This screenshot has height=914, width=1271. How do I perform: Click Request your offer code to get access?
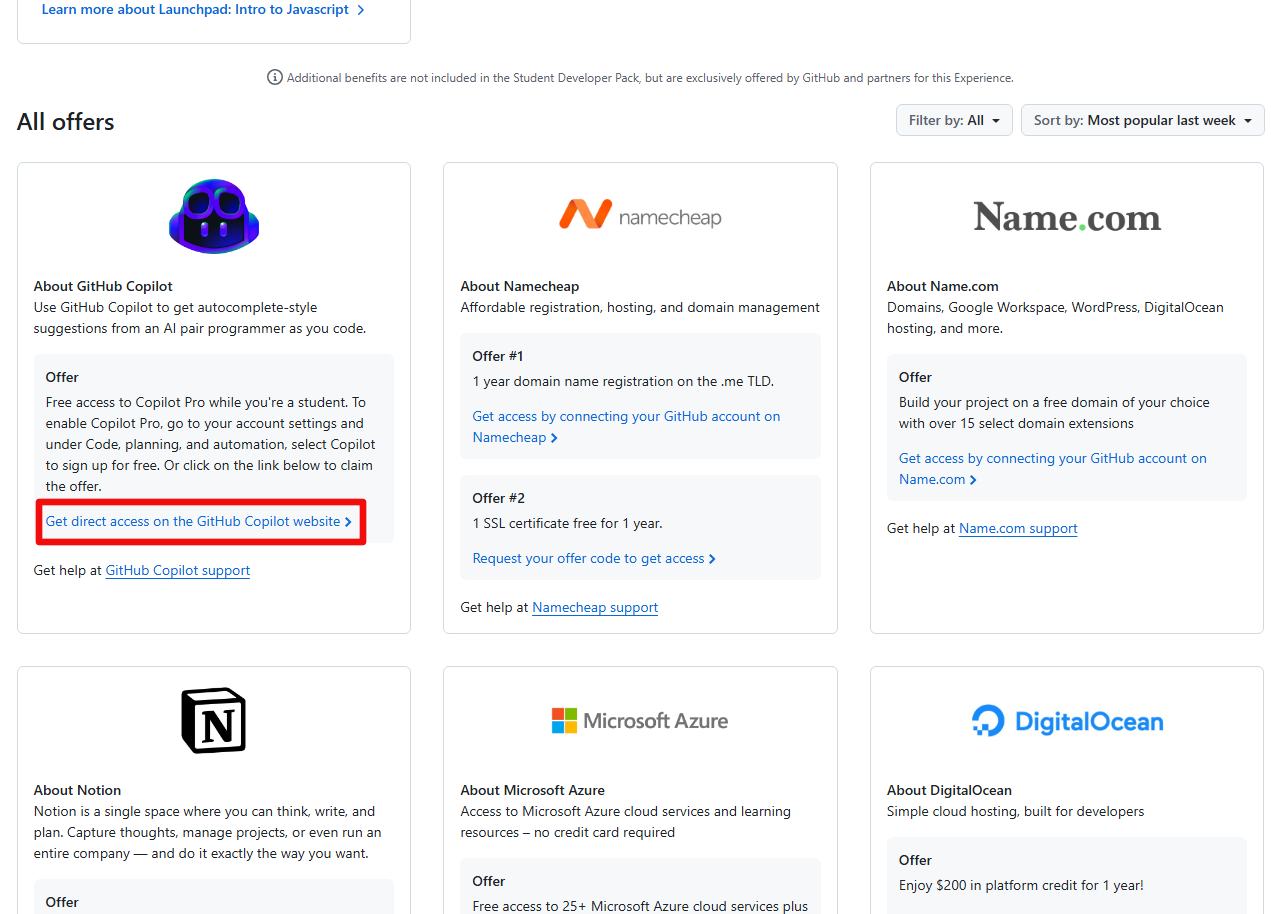pyautogui.click(x=594, y=558)
